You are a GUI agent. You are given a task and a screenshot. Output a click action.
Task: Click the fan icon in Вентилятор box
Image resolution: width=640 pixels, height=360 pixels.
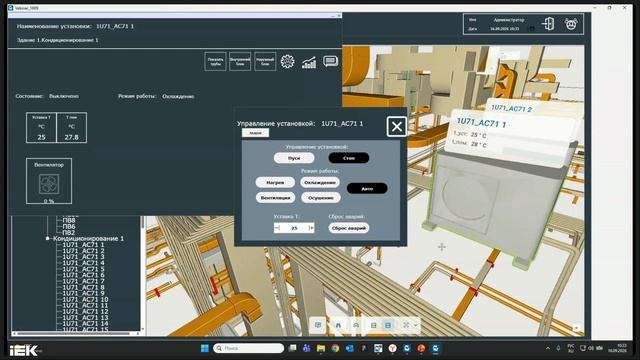click(49, 184)
